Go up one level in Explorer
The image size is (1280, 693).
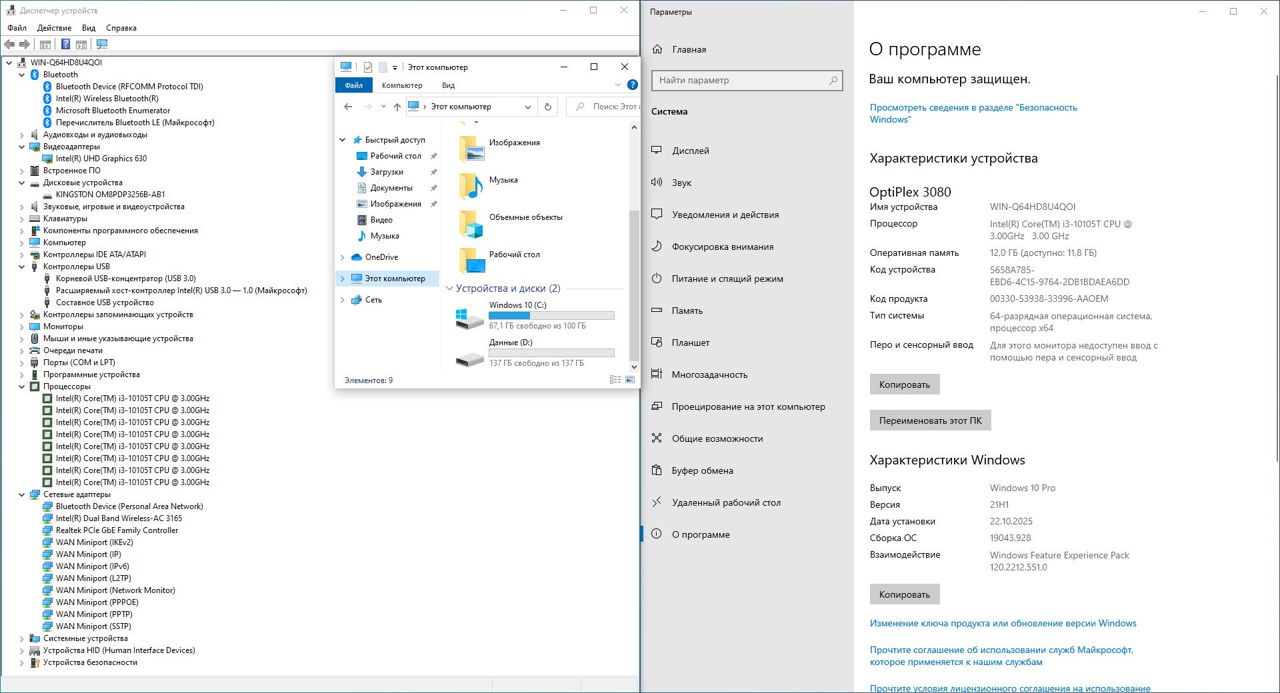tap(397, 106)
